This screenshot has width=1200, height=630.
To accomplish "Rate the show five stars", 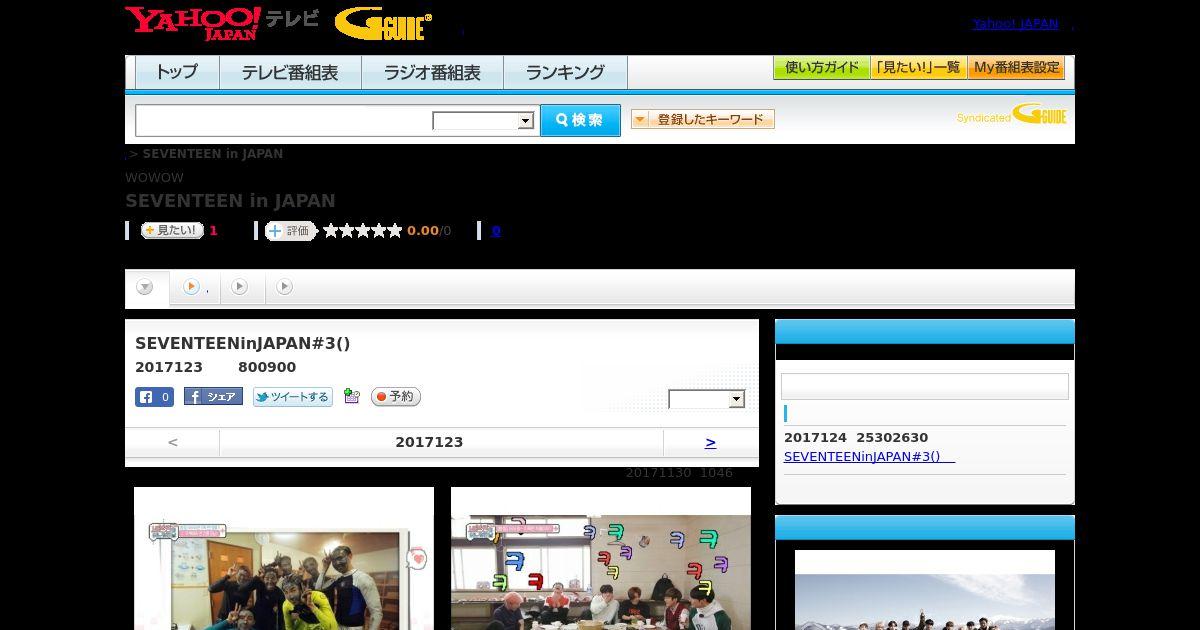I will (395, 230).
